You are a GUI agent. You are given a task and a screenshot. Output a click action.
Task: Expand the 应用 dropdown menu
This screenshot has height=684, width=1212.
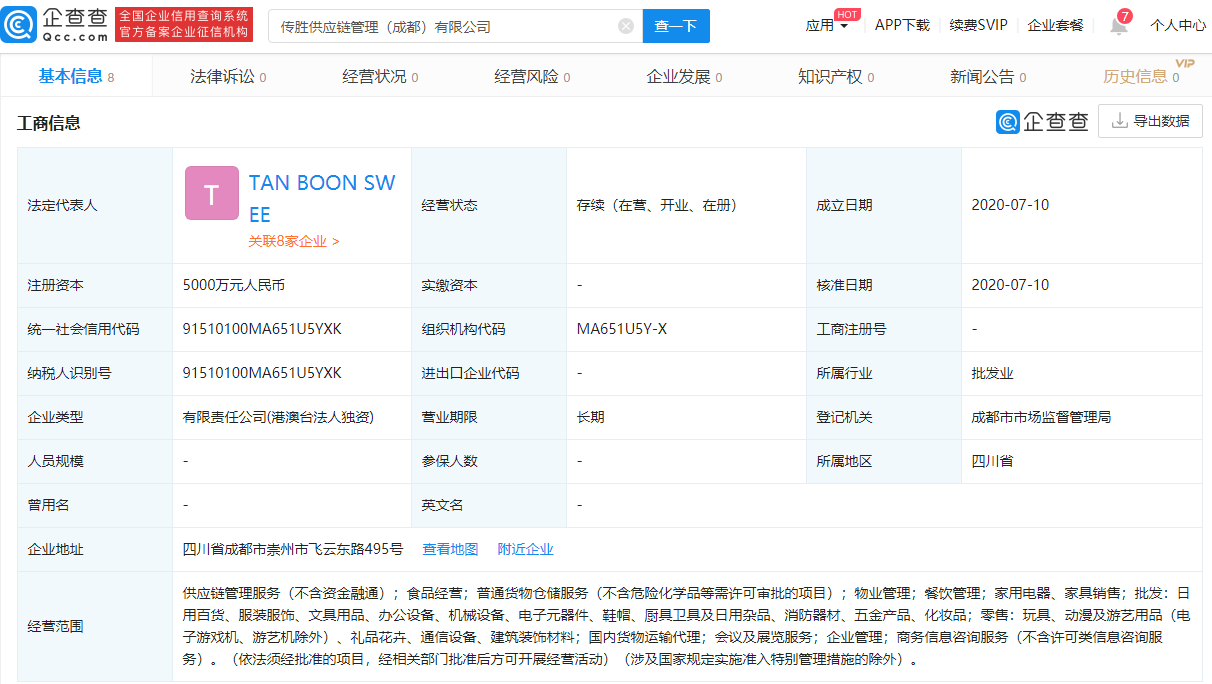tap(827, 26)
